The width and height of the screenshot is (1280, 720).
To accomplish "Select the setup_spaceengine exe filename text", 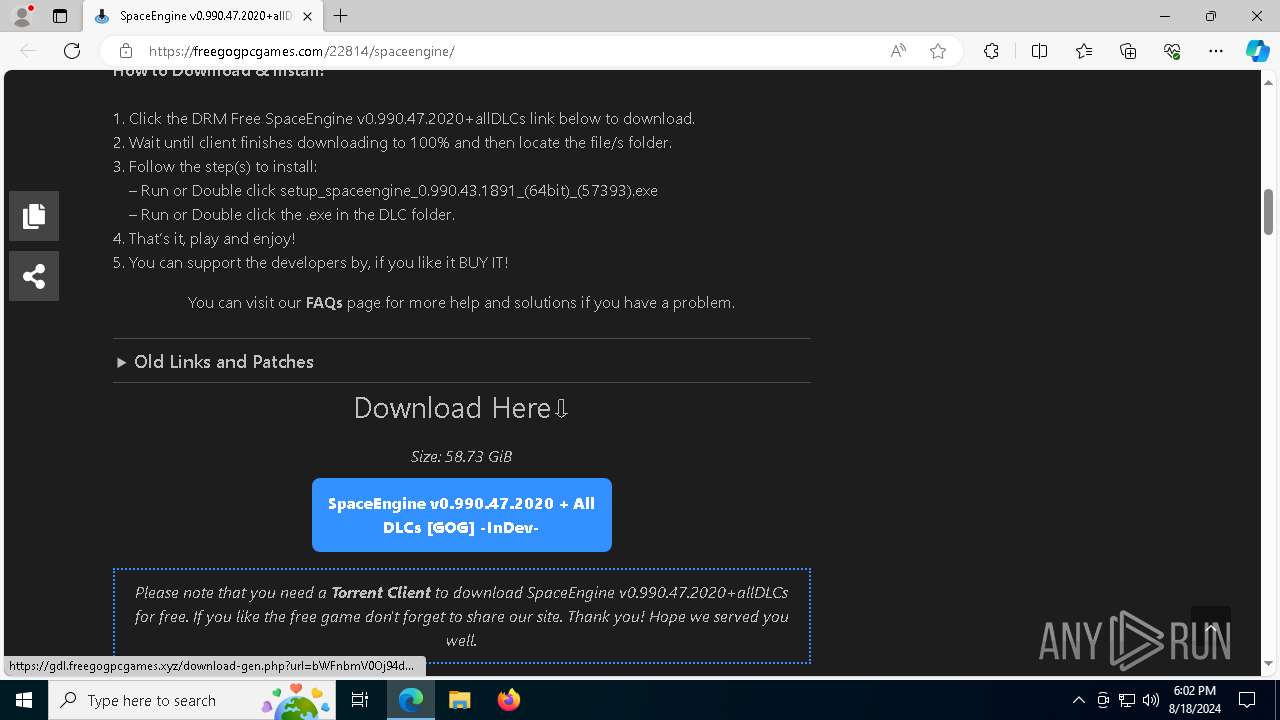I will pyautogui.click(x=468, y=190).
